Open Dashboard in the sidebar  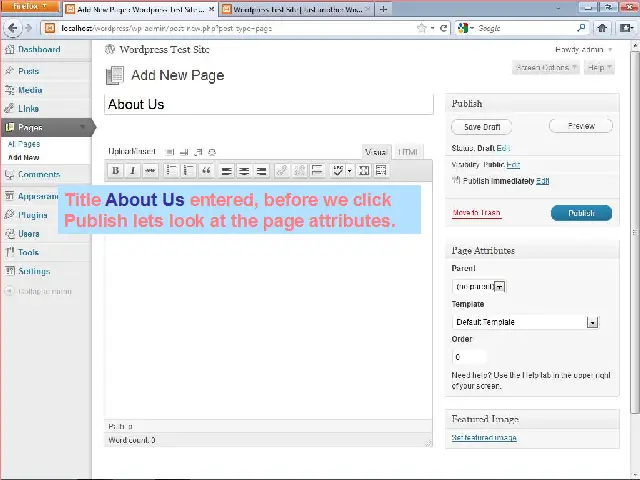(x=39, y=49)
